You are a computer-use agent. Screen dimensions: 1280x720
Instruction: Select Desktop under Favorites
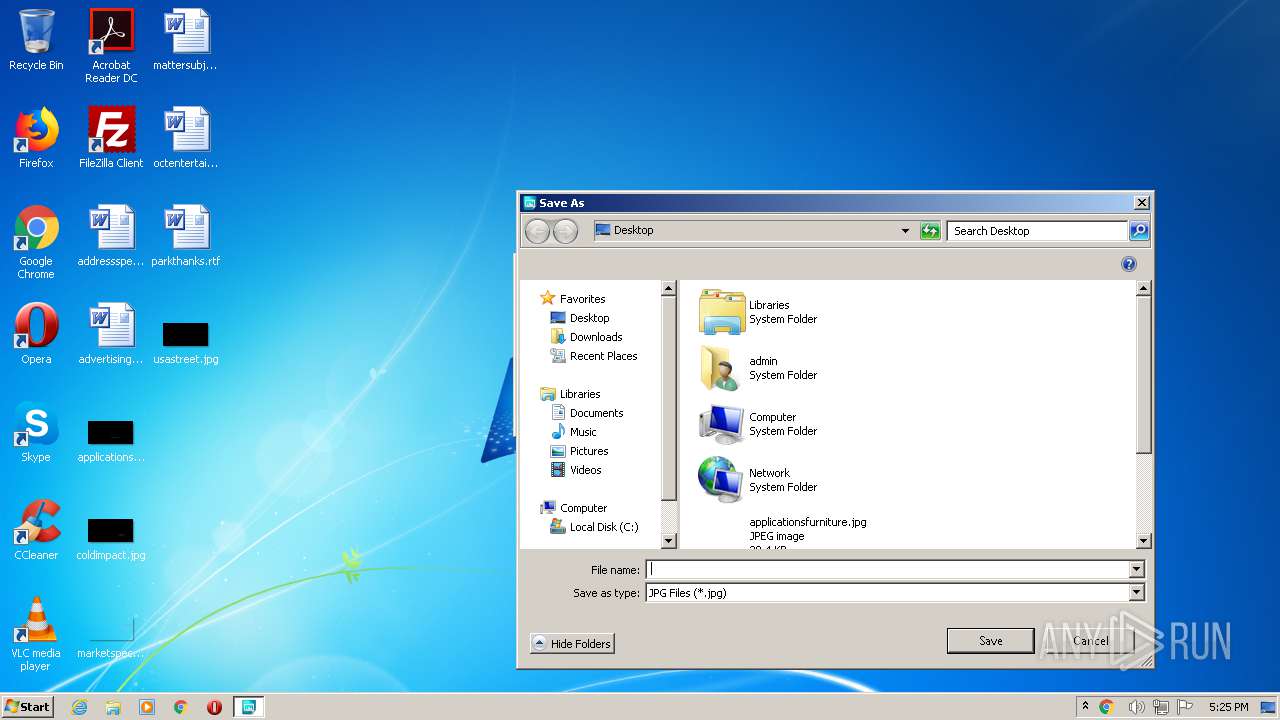(x=580, y=318)
